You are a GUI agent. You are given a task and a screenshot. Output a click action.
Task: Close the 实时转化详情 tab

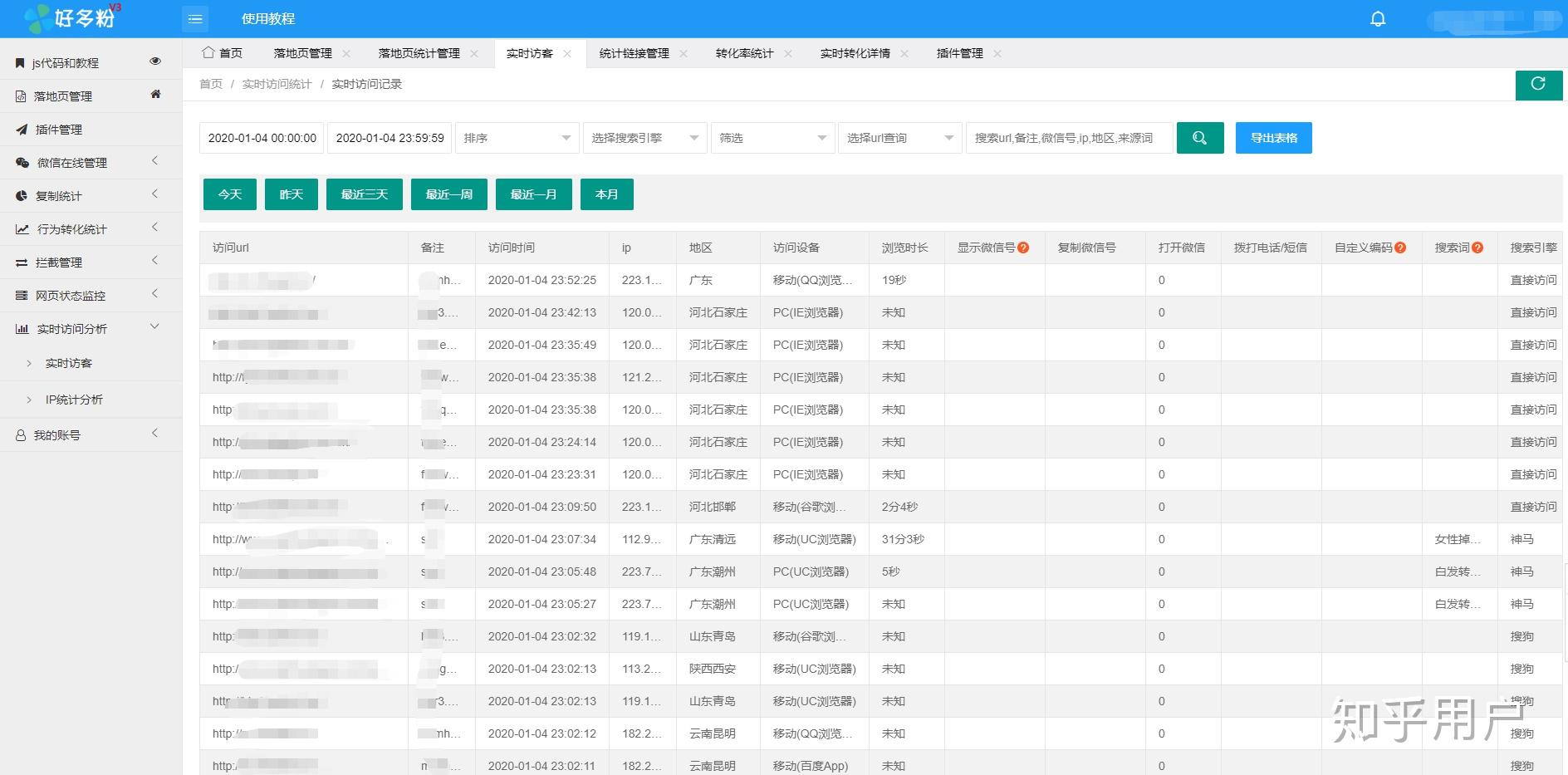coord(904,53)
